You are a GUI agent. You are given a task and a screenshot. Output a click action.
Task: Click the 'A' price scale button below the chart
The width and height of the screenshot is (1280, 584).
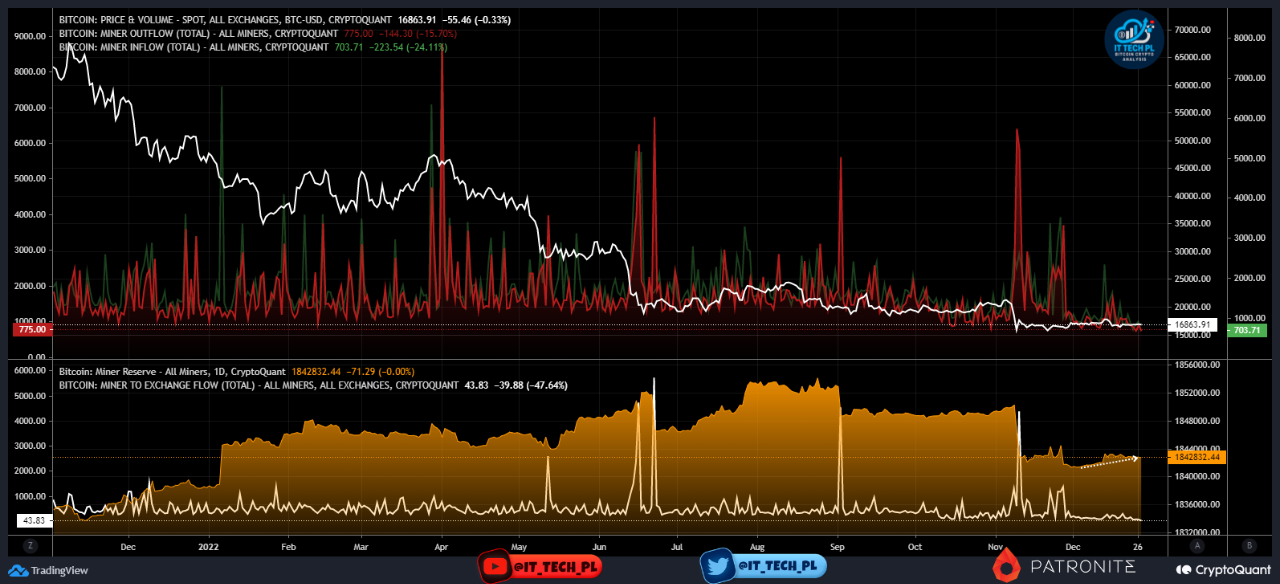(x=1198, y=547)
